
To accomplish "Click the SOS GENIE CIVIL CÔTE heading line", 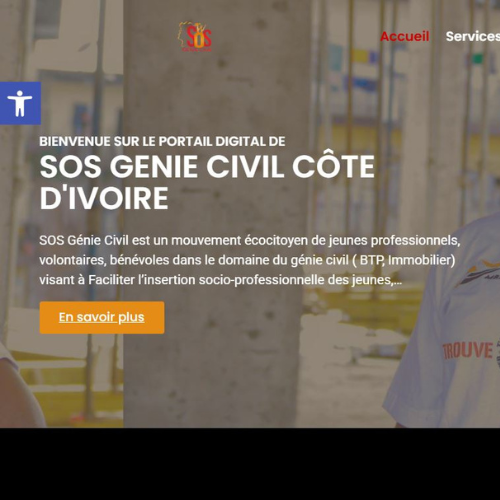I will point(207,167).
